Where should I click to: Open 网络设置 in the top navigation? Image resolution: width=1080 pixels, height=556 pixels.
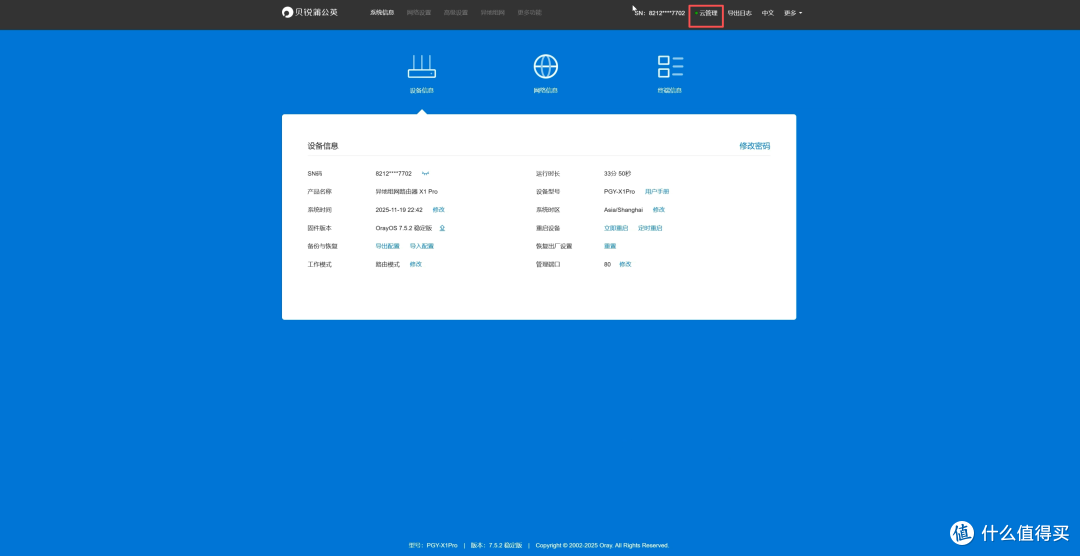click(419, 13)
